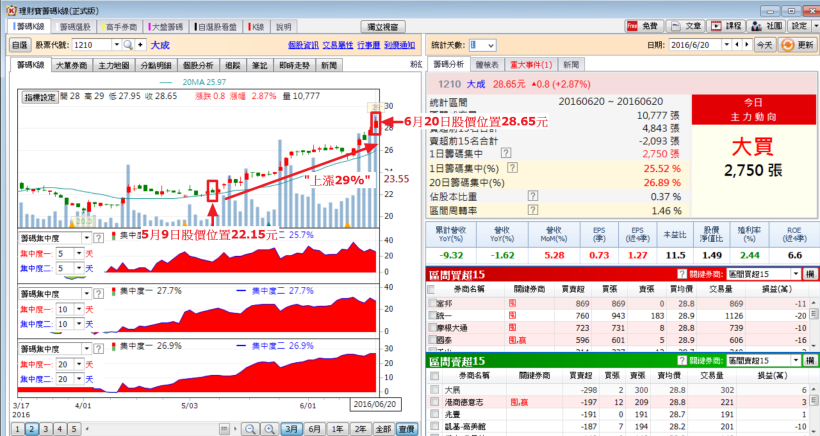Open 關鍵券商 dropdown showing 區間買超15
Viewport: 820px width, 436px height.
(x=796, y=274)
